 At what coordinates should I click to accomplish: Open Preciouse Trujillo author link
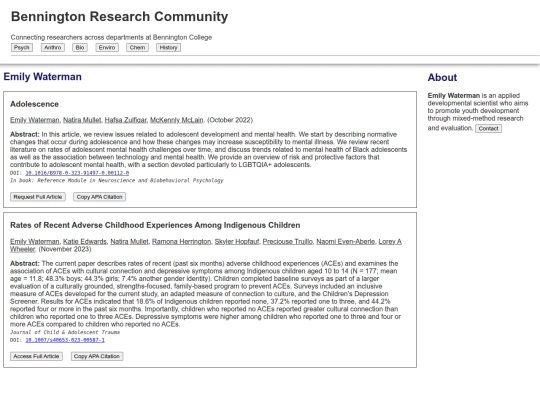pos(288,241)
